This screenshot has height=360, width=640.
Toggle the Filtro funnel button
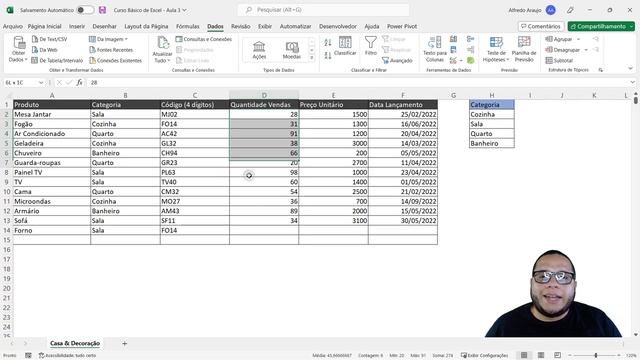pos(371,46)
